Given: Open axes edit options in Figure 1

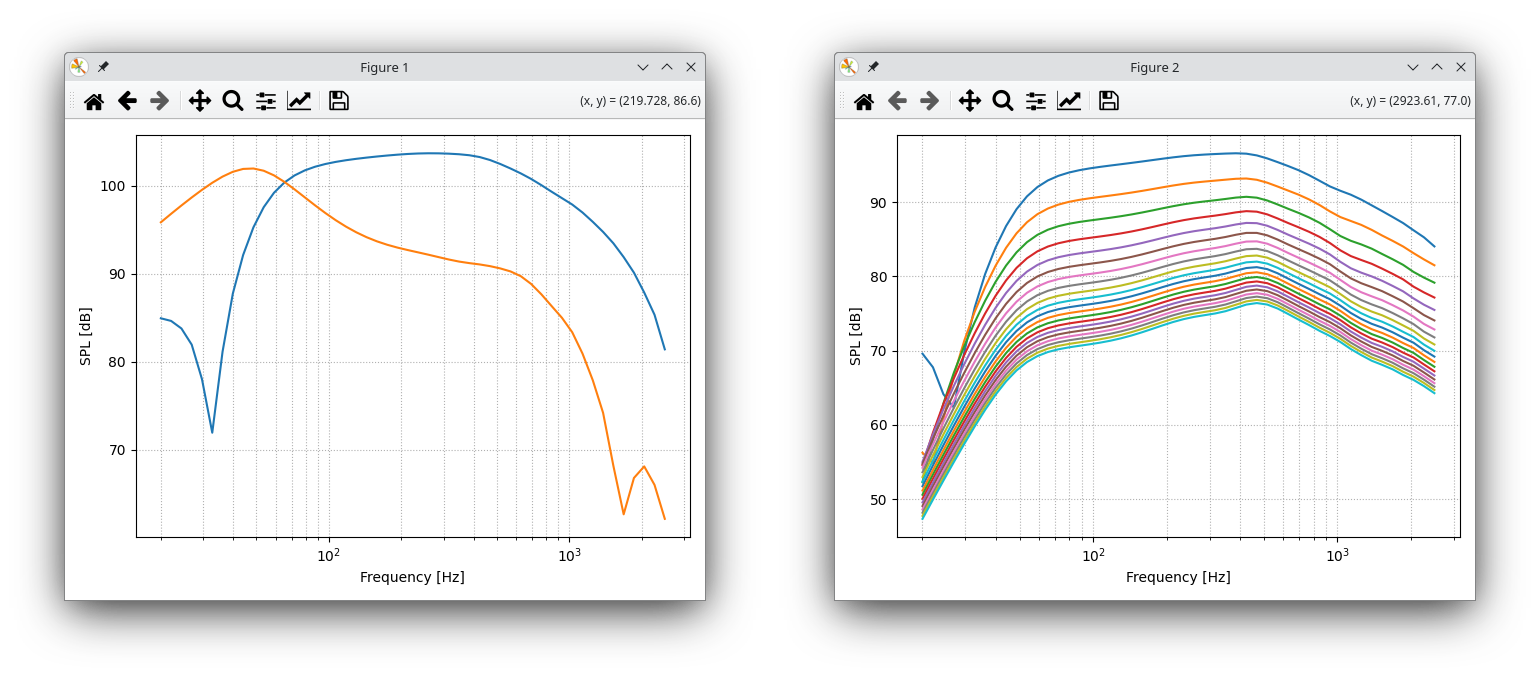Looking at the screenshot, I should pyautogui.click(x=299, y=101).
